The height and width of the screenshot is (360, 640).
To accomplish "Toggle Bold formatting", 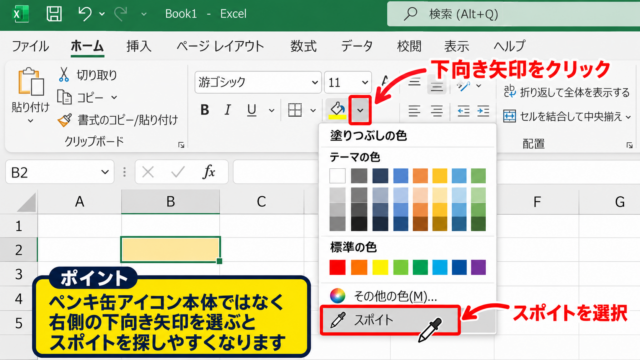I will tap(205, 110).
